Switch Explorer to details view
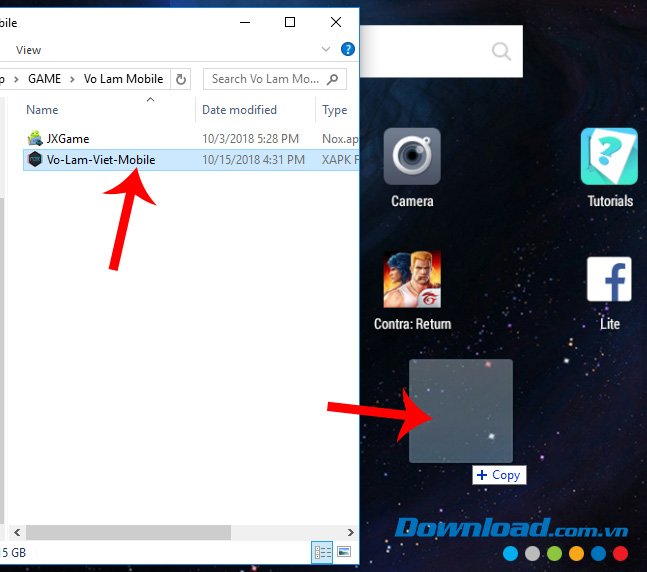The height and width of the screenshot is (572, 647). click(x=322, y=552)
